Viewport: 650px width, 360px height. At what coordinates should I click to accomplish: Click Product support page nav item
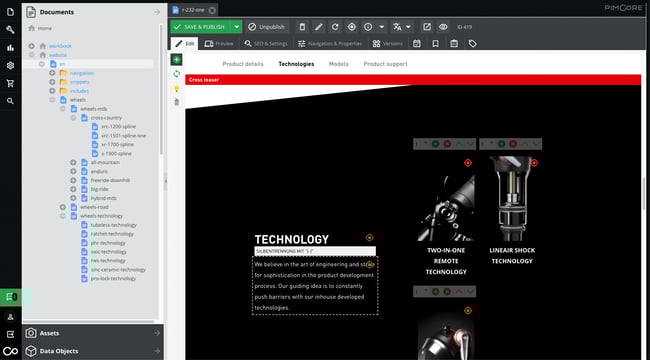tap(386, 64)
